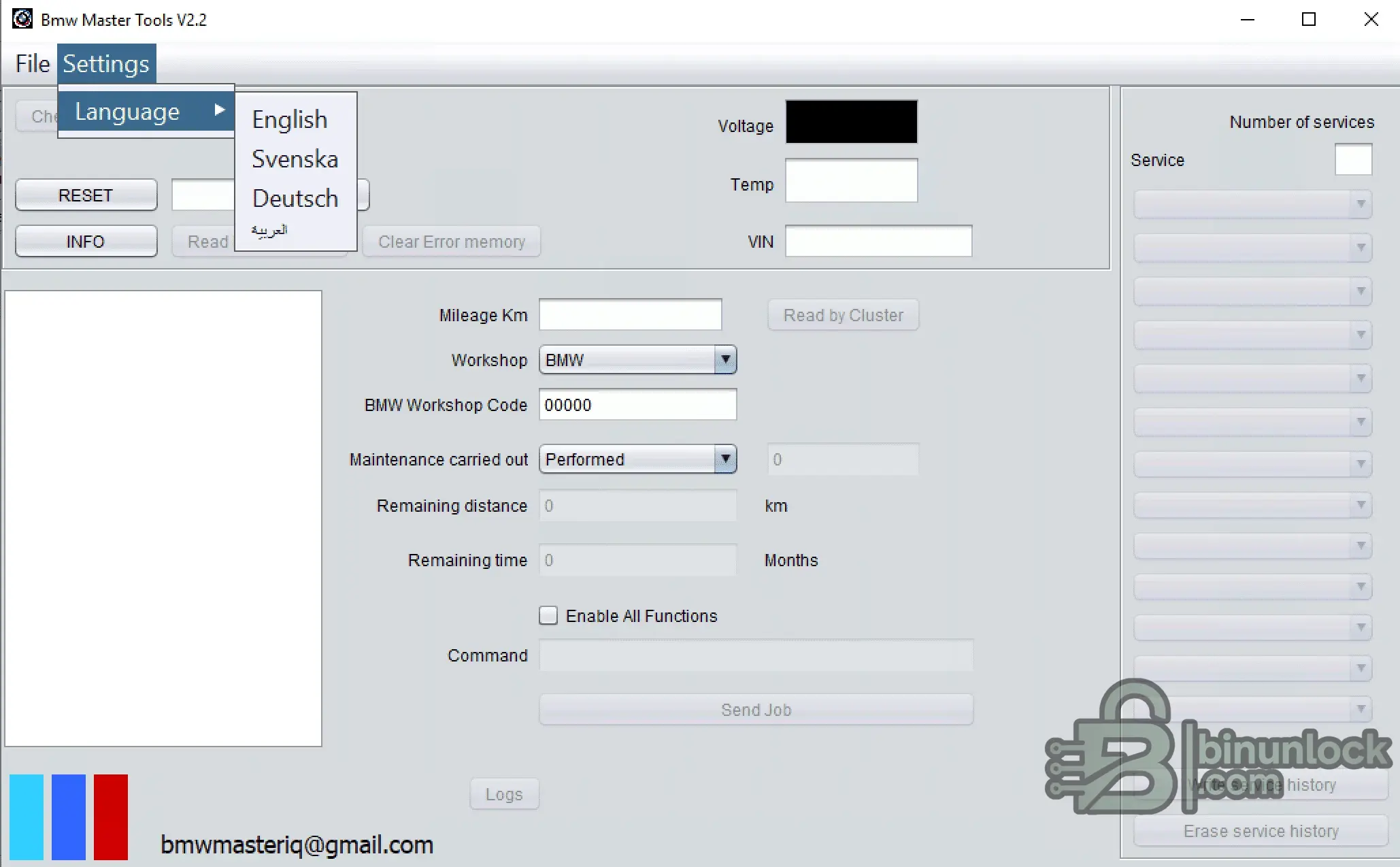Screen dimensions: 1400x867
Task: Click the 'Months' unit label
Action: [x=791, y=560]
